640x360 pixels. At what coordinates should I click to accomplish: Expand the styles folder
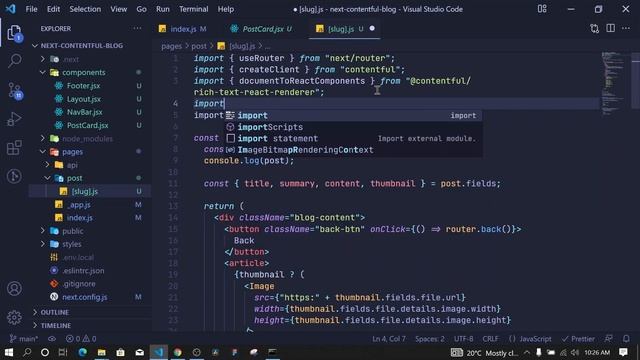[x=43, y=244]
